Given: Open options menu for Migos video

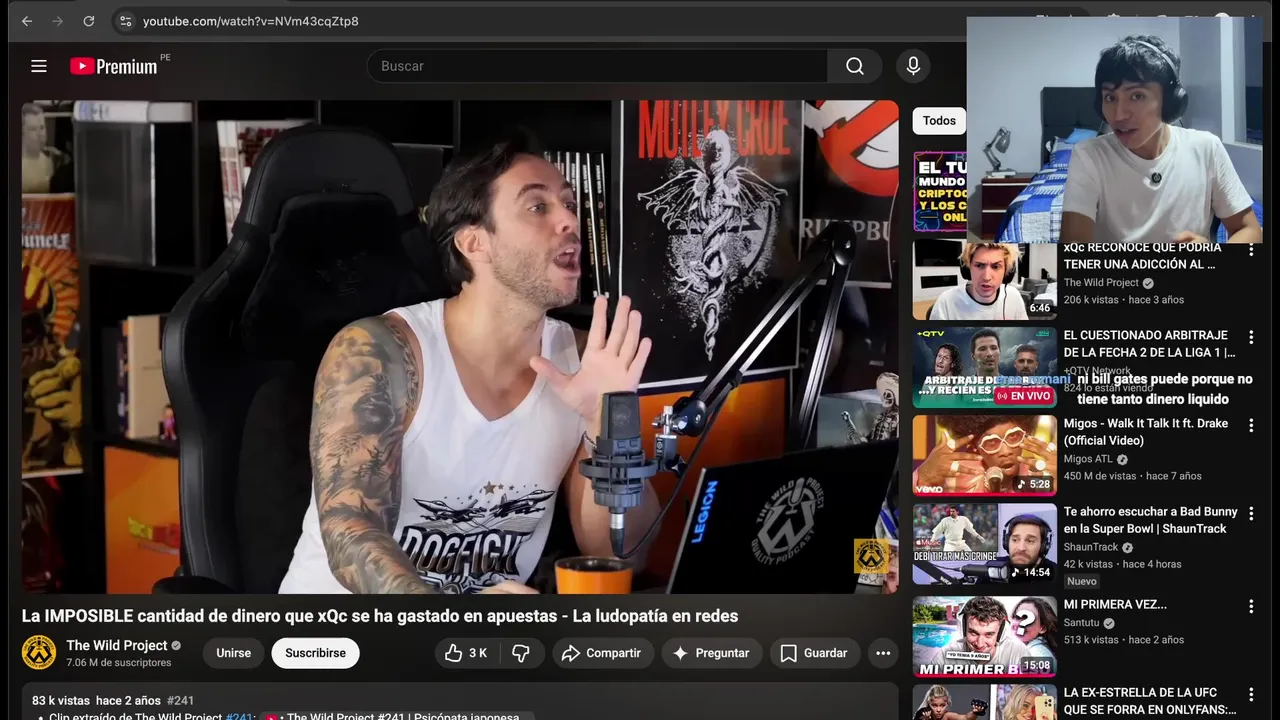Looking at the screenshot, I should click(1250, 426).
